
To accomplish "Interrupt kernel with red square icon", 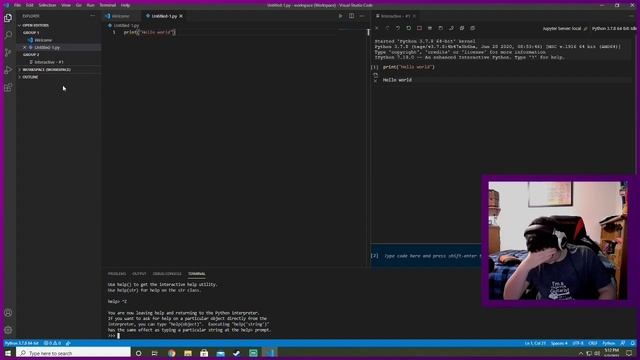I will [419, 28].
